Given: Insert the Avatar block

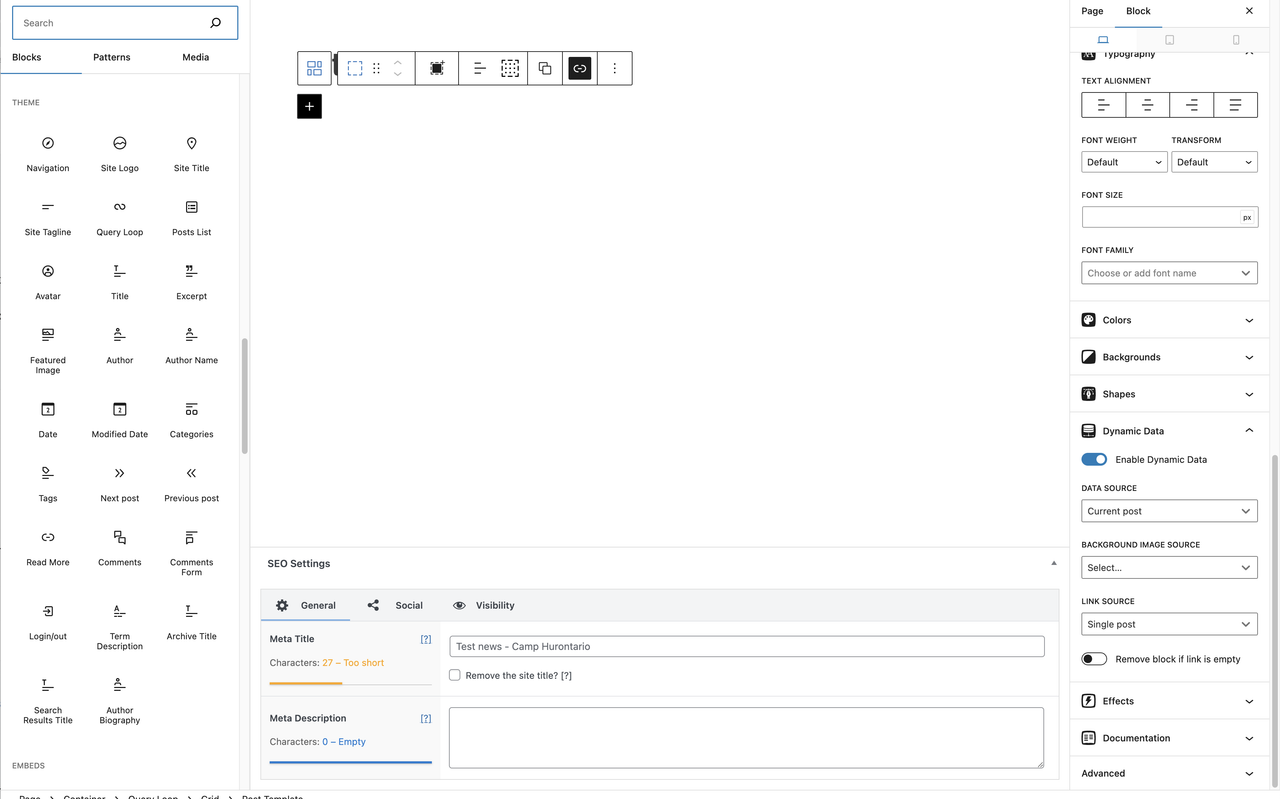Looking at the screenshot, I should click(x=48, y=282).
